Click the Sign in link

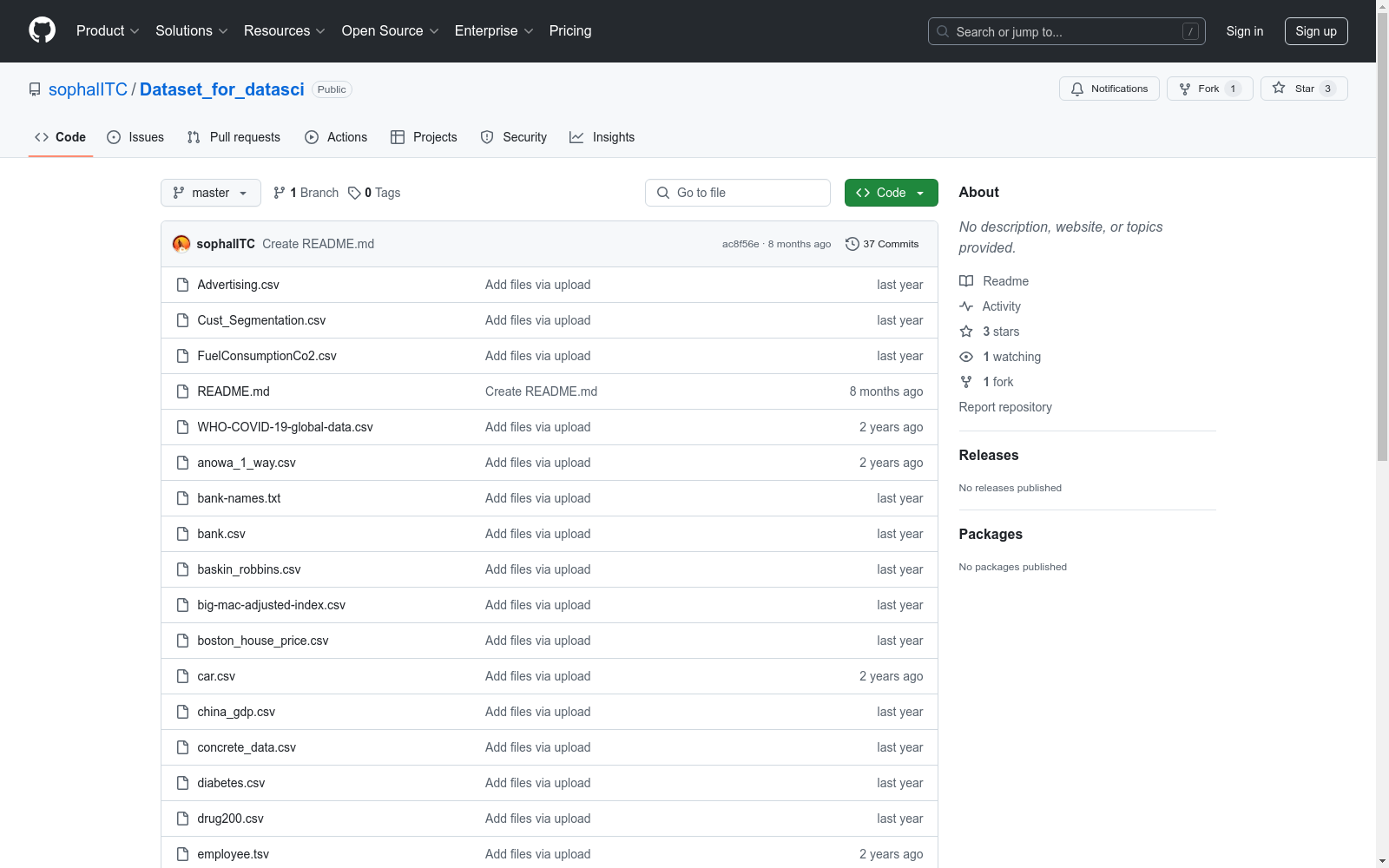tap(1244, 31)
